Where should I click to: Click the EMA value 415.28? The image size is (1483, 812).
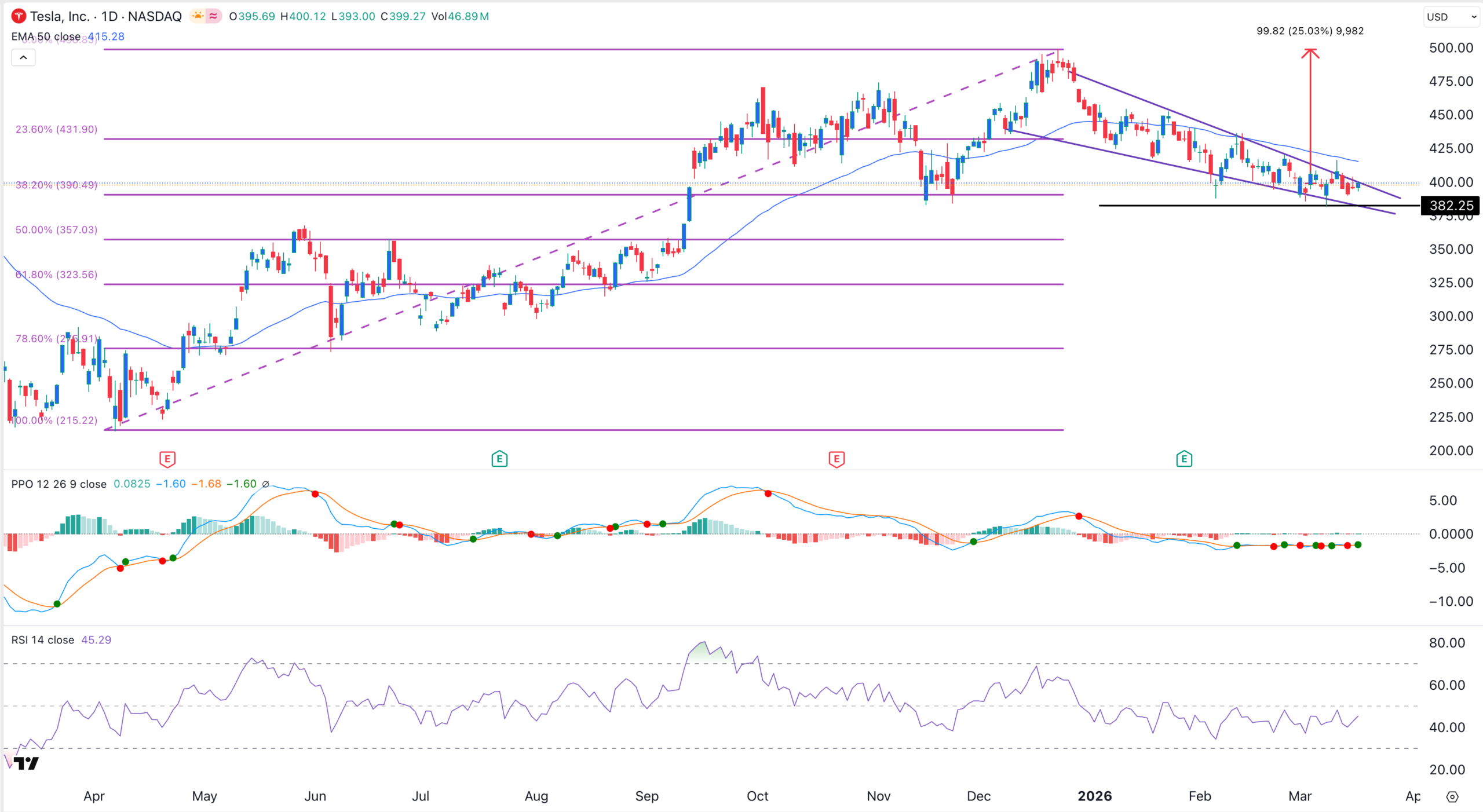pos(106,36)
